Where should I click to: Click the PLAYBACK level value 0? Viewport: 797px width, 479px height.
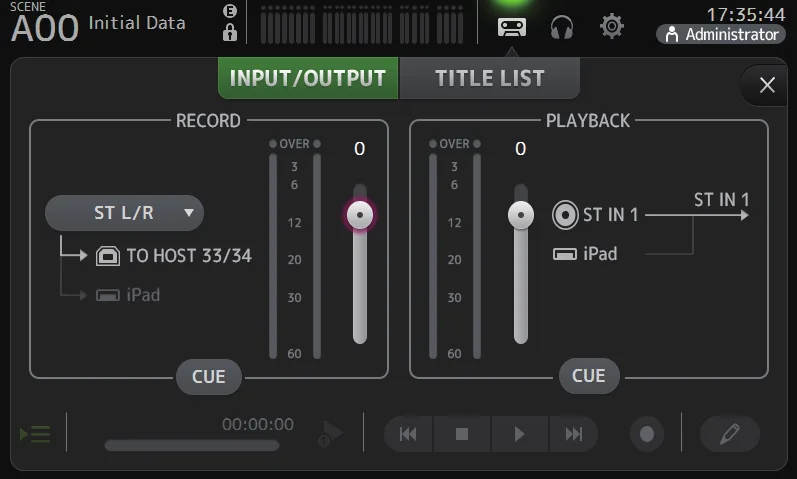[520, 148]
